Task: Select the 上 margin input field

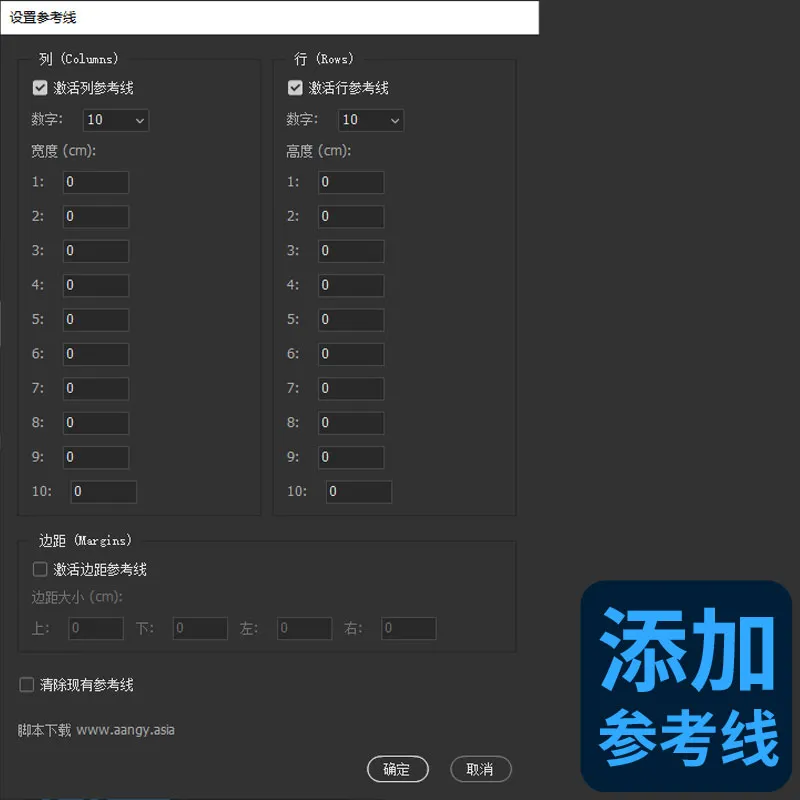Action: pyautogui.click(x=95, y=628)
